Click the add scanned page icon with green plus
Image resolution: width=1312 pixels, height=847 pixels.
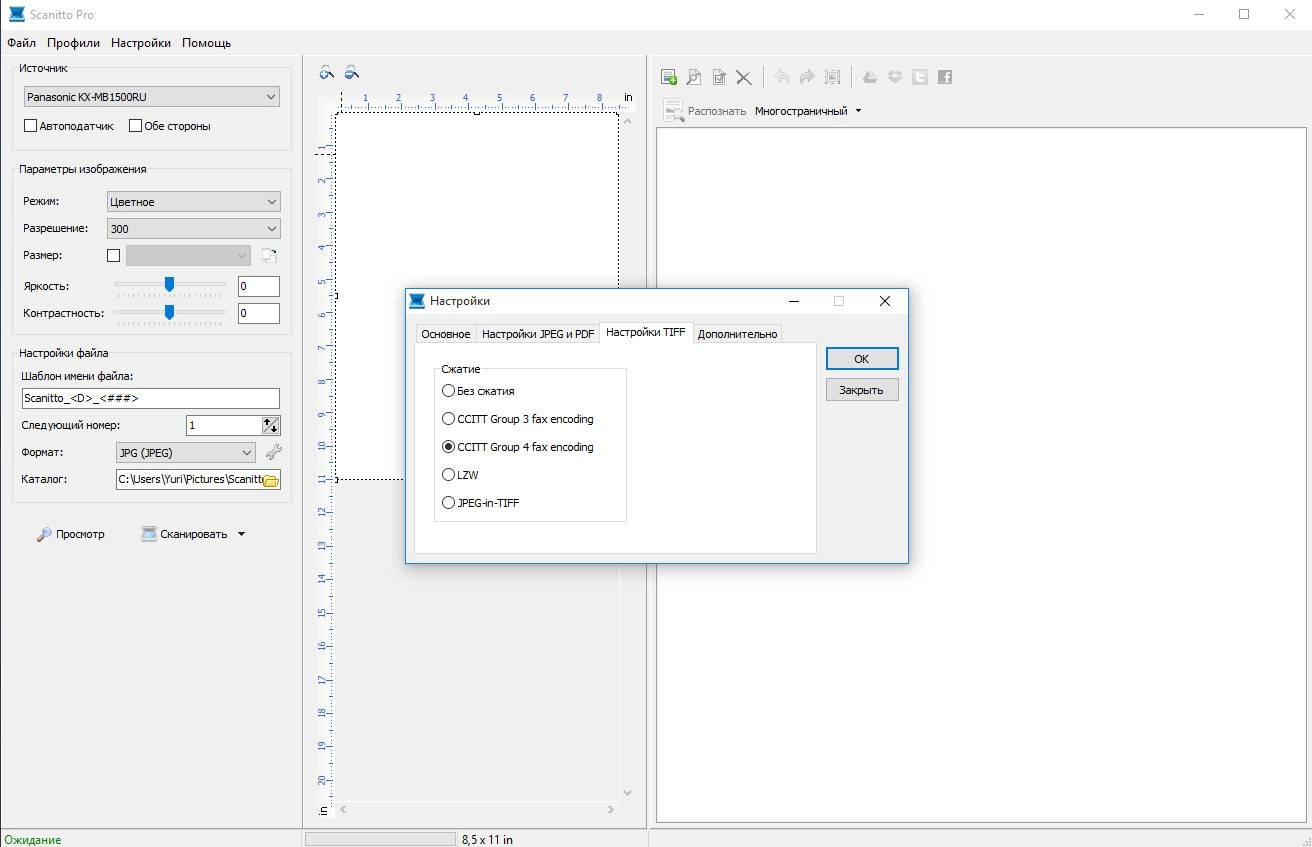coord(669,77)
